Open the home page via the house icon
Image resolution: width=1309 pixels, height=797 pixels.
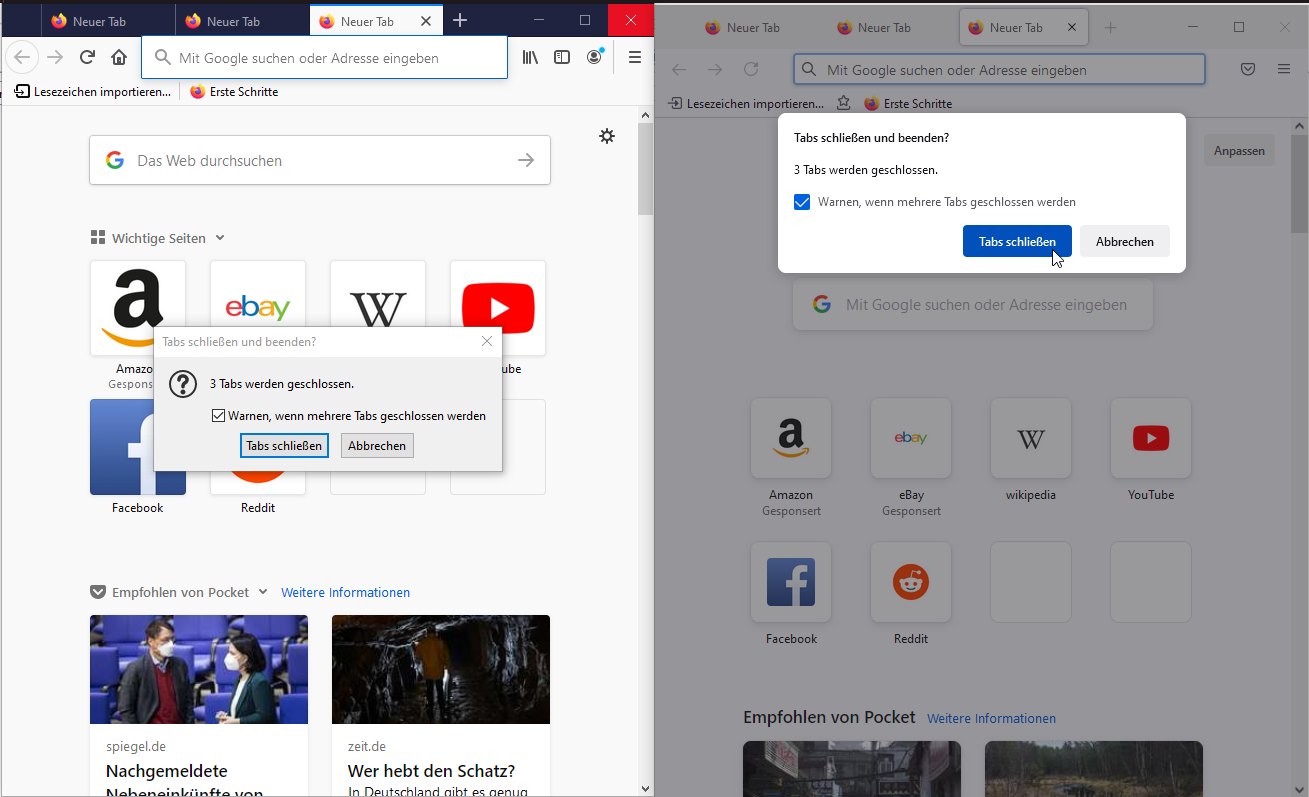point(119,57)
